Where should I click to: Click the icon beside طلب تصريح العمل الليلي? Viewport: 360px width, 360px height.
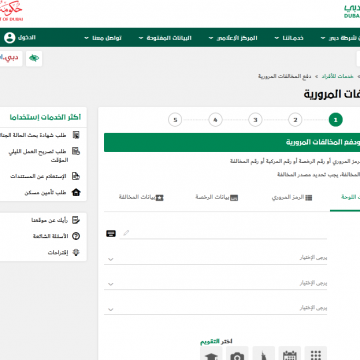(76, 151)
